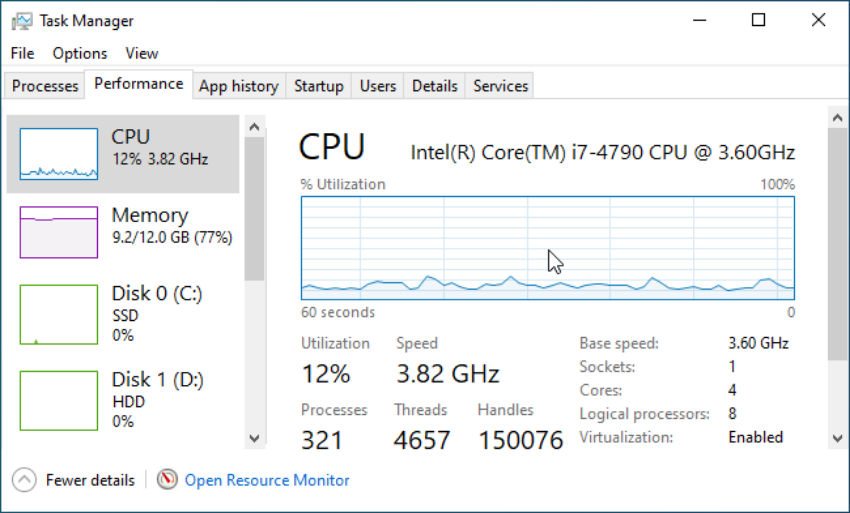Screen dimensions: 850x513
Task: Click the sidebar scroll down arrow
Action: point(254,438)
